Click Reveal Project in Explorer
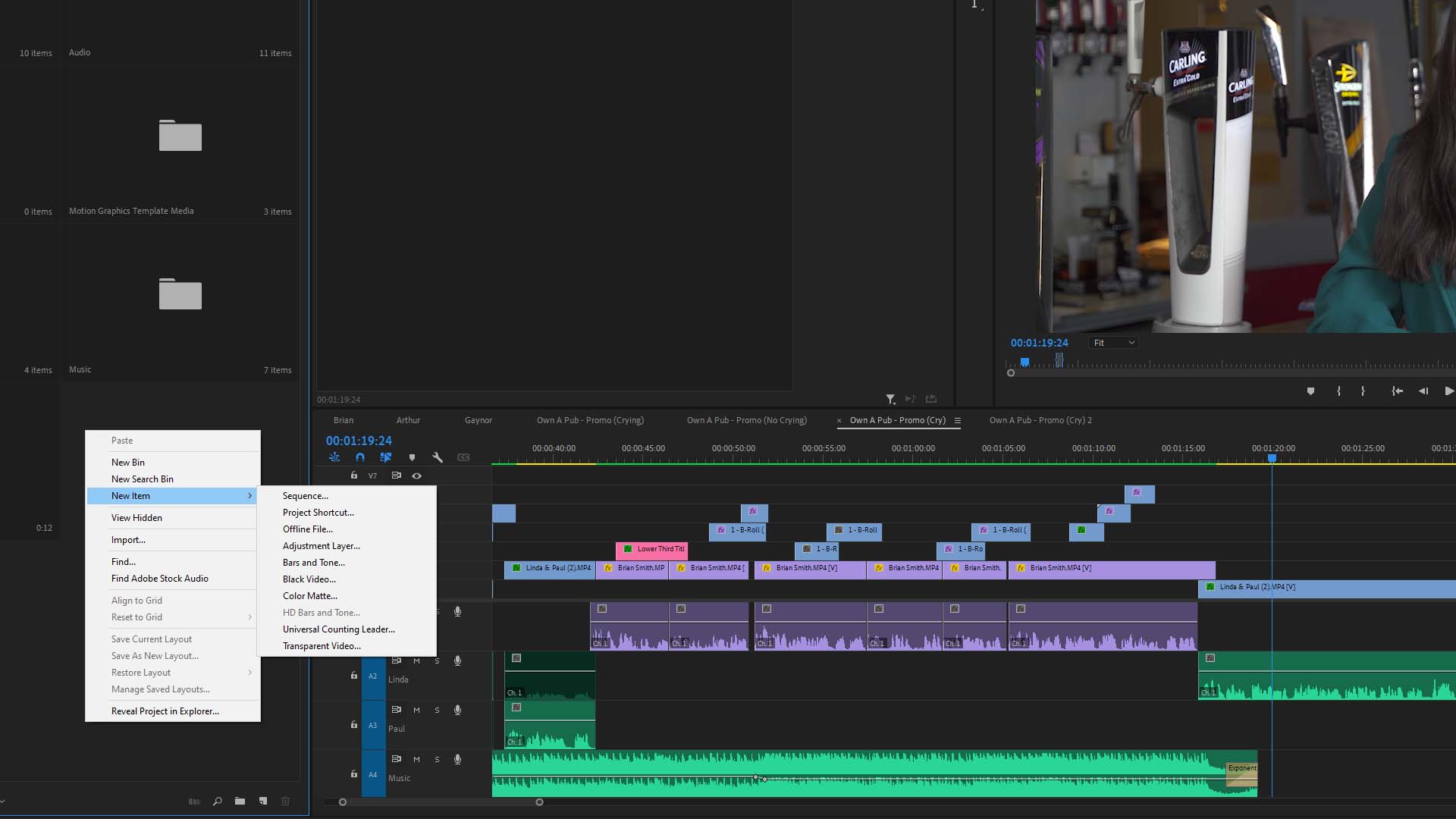Viewport: 1456px width, 819px height. pos(165,711)
